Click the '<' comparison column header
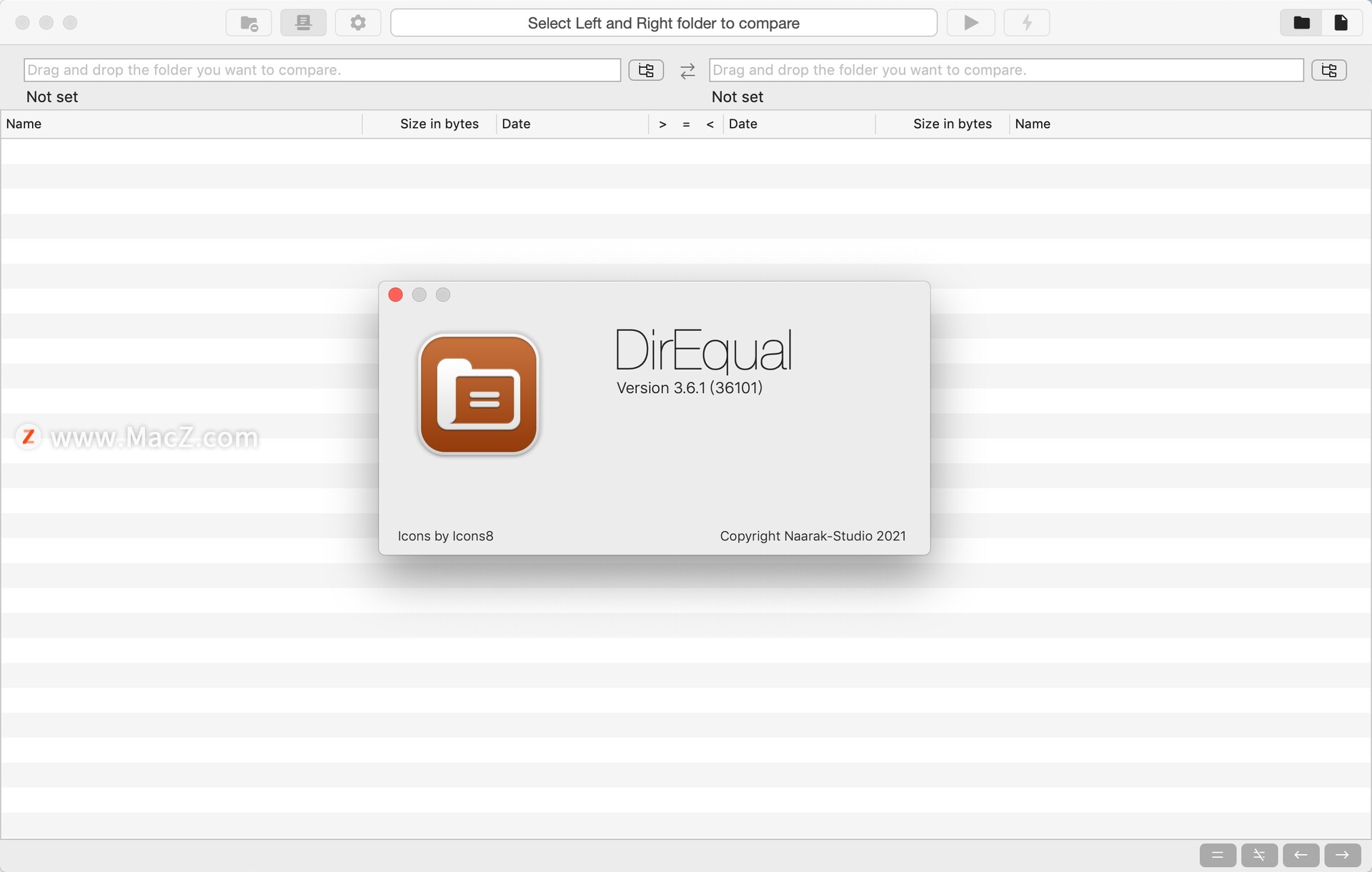The width and height of the screenshot is (1372, 872). pyautogui.click(x=710, y=124)
